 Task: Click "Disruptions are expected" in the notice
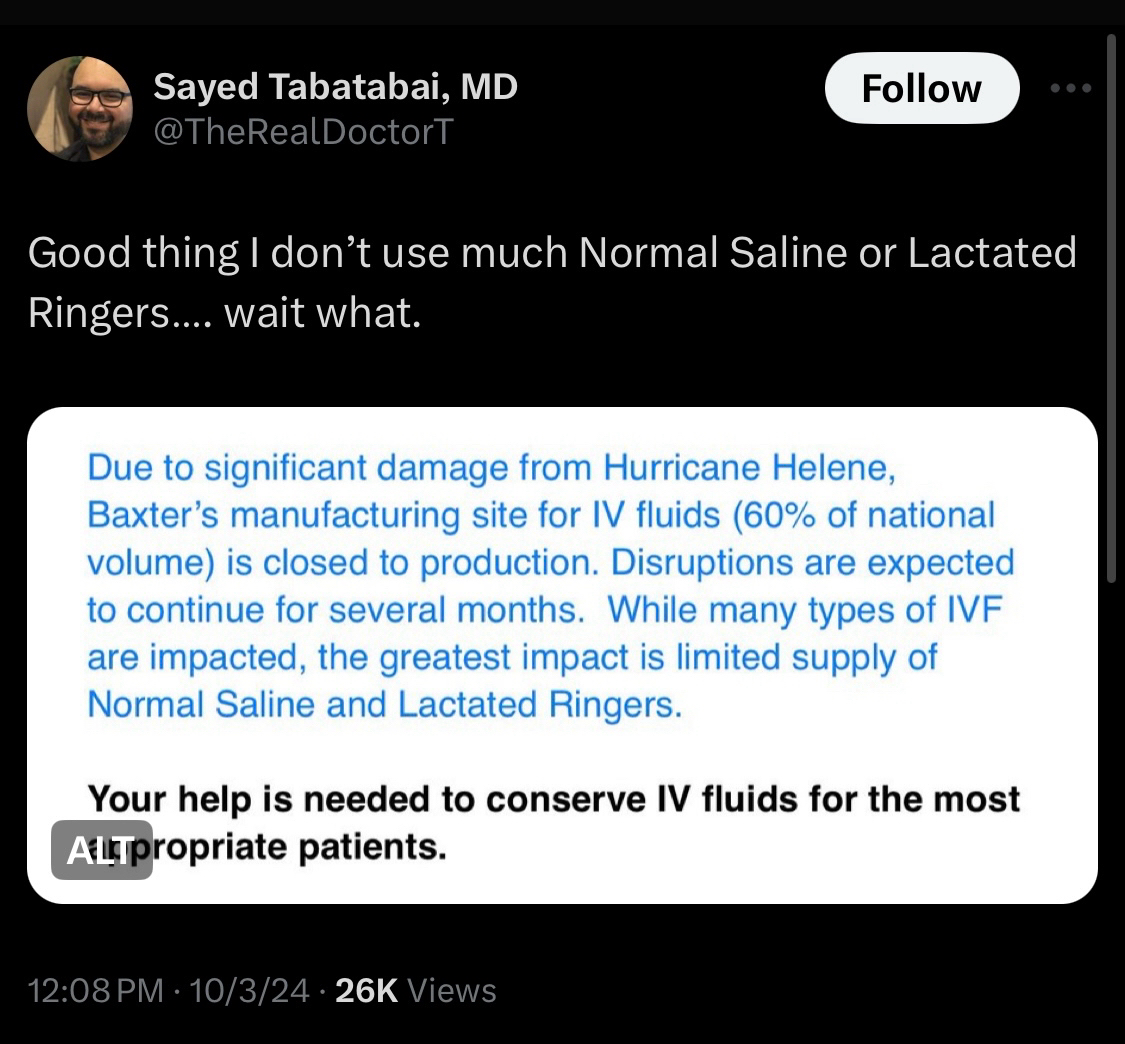coord(813,562)
